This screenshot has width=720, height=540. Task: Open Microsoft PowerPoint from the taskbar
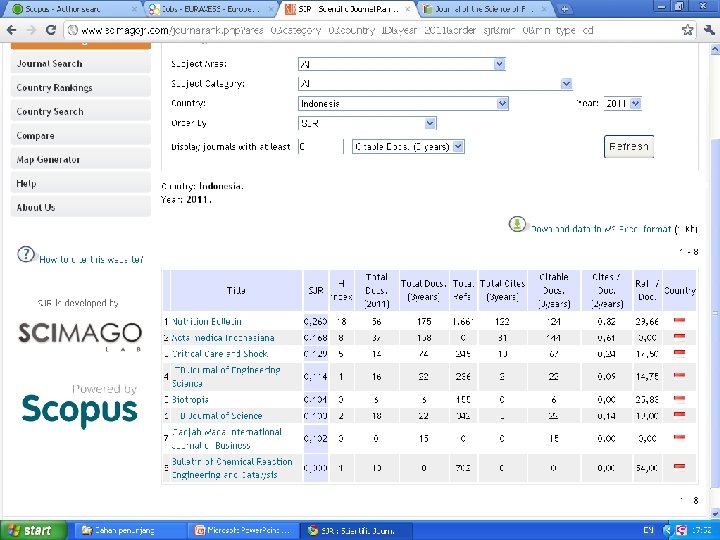tap(244, 530)
